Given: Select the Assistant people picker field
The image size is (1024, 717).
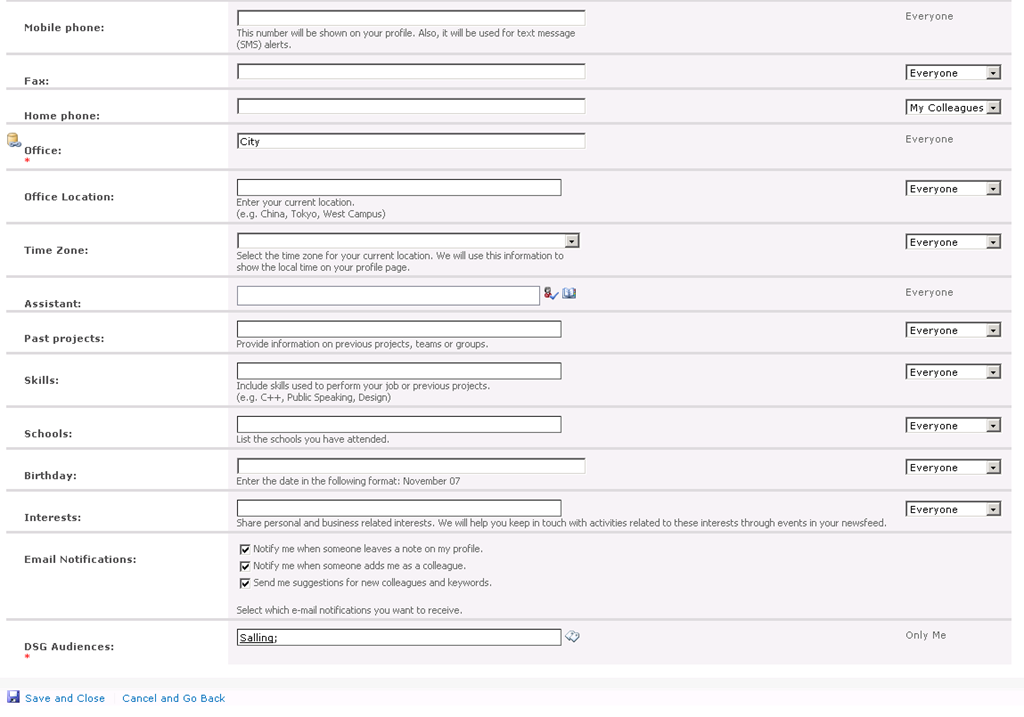Looking at the screenshot, I should [x=388, y=295].
